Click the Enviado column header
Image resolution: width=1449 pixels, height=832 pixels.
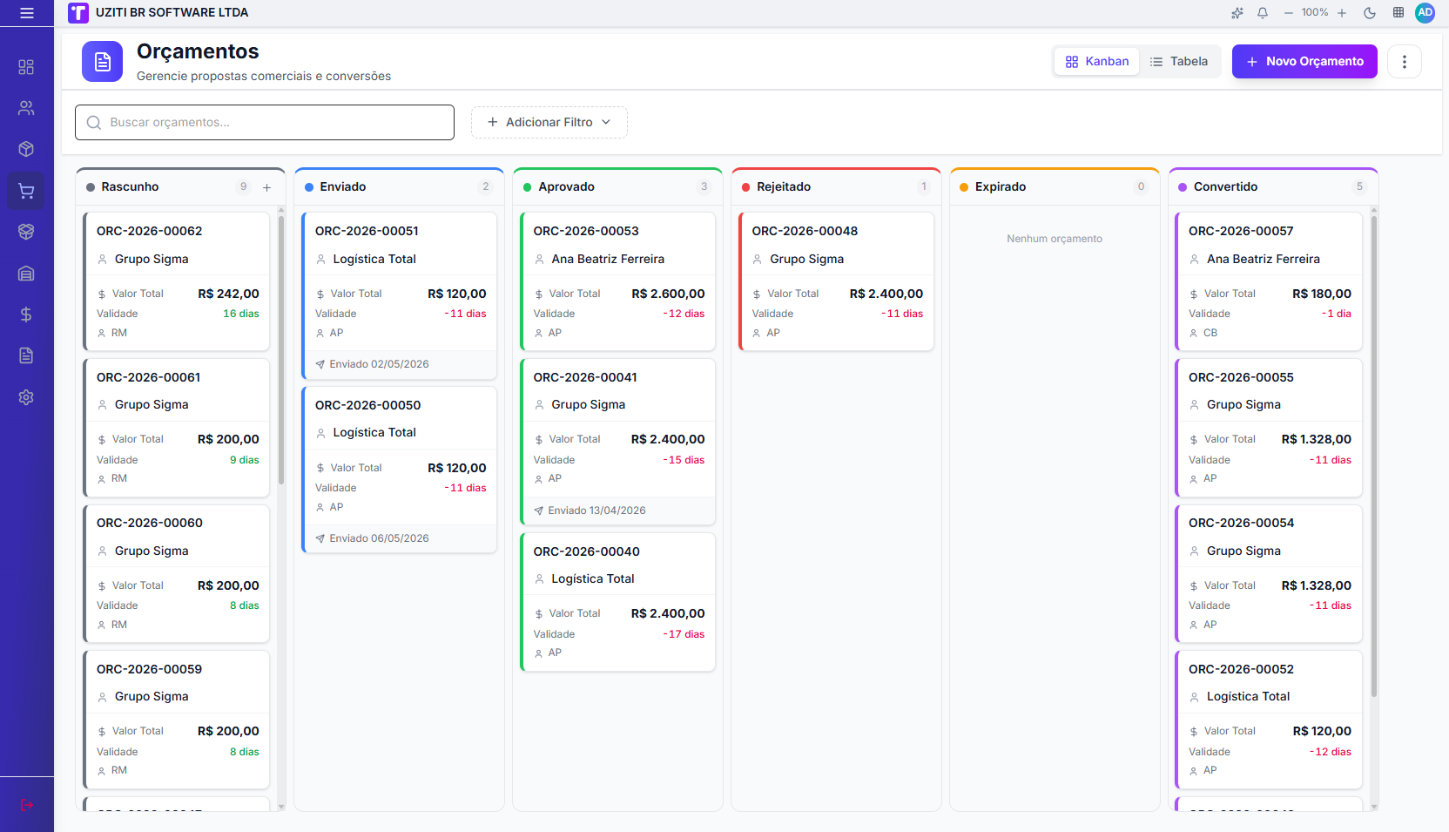click(399, 187)
